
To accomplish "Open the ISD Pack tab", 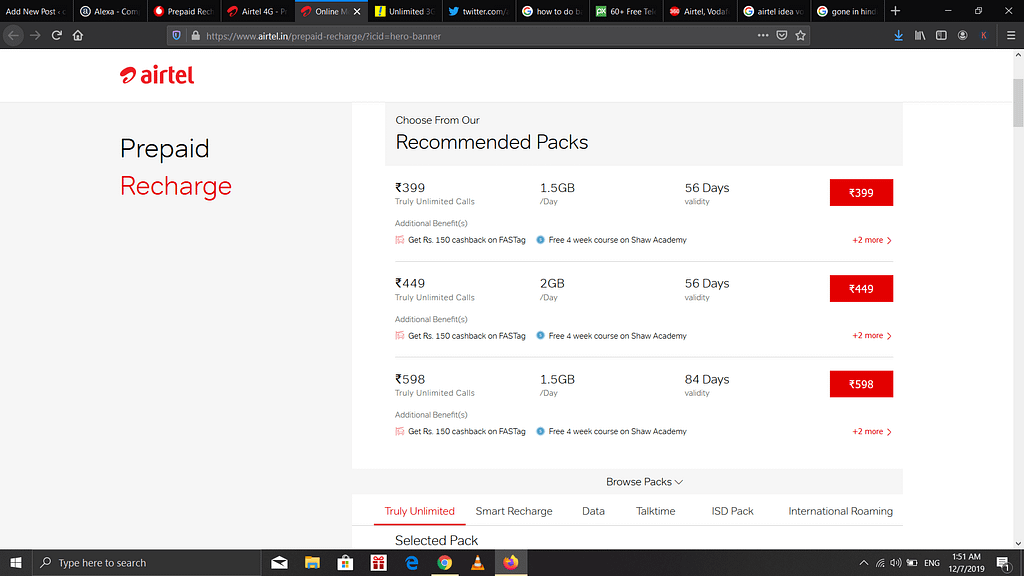I will coord(732,511).
